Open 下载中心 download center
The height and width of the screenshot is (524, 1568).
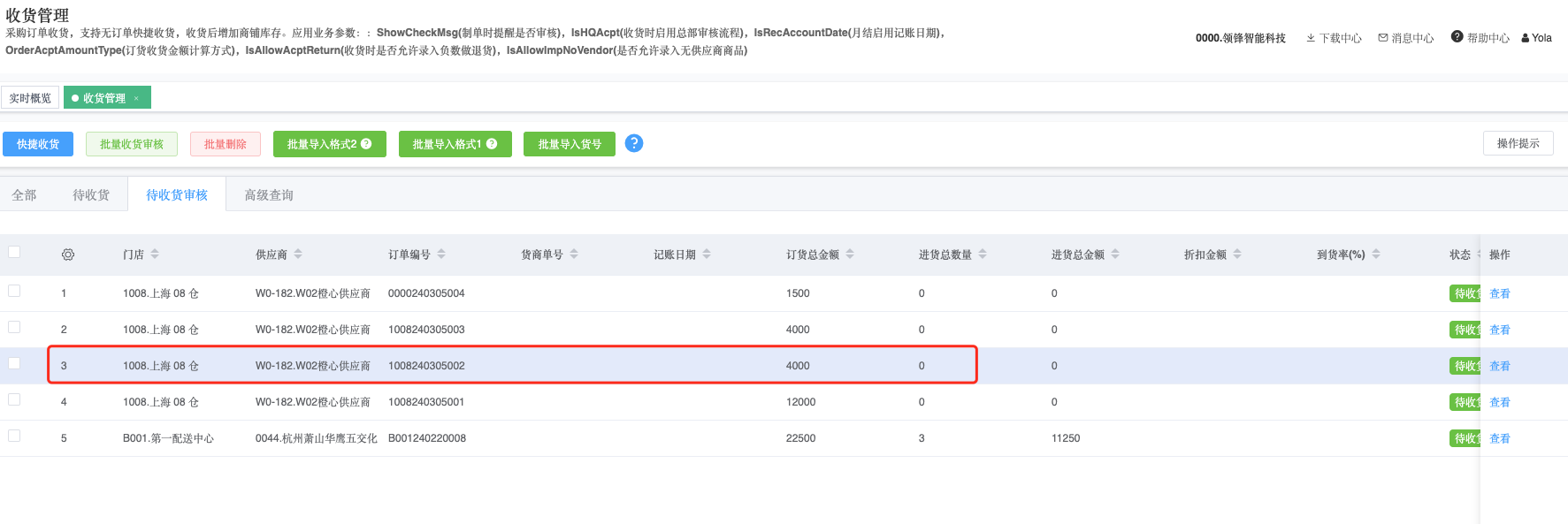point(1334,38)
